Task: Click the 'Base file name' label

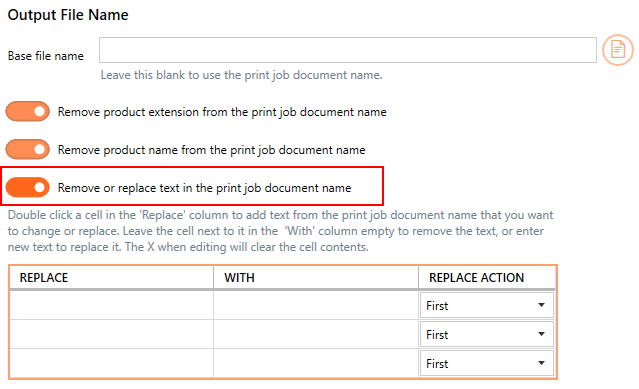Action: click(x=46, y=56)
